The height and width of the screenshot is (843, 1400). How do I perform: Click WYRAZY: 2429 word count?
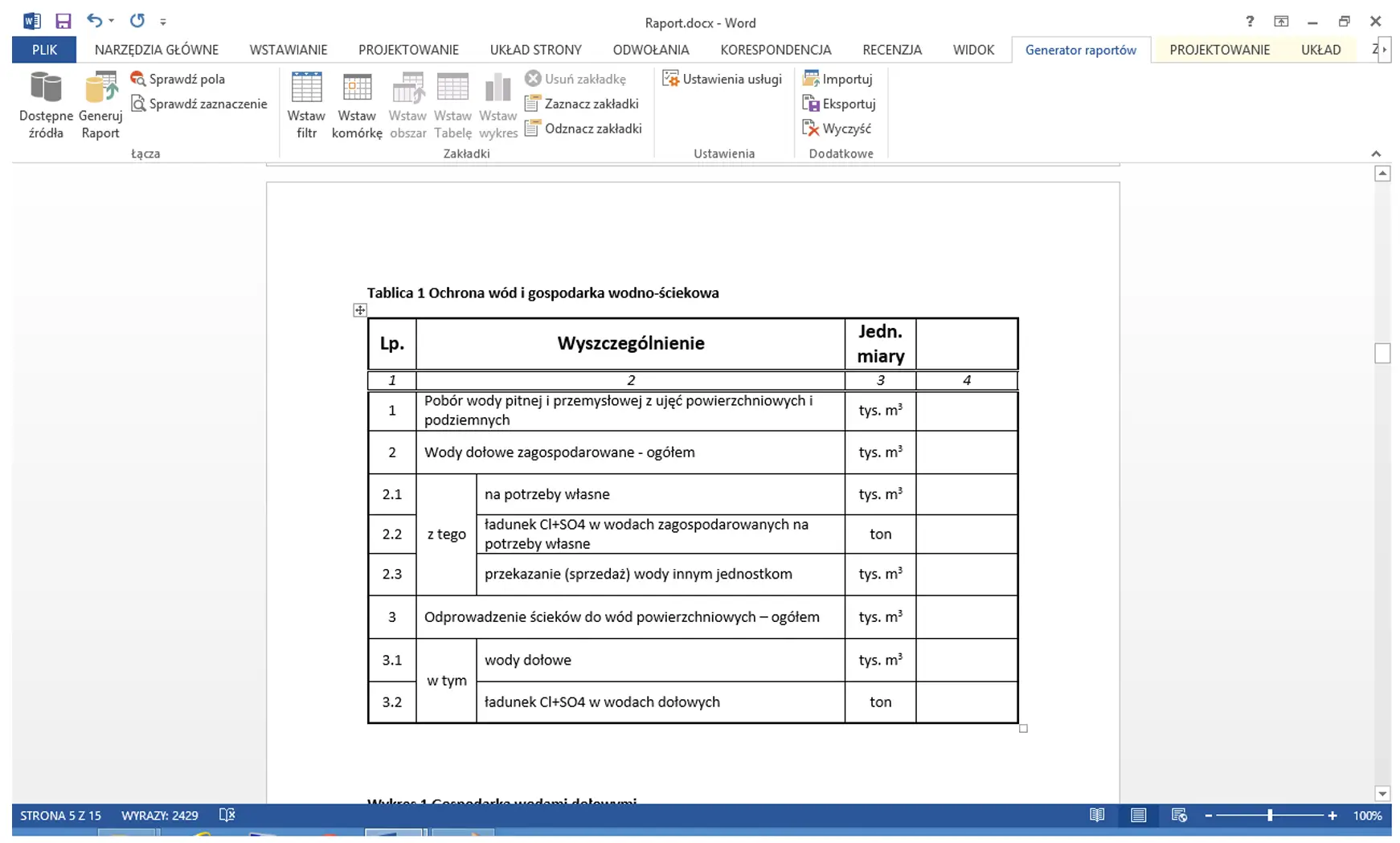[x=160, y=815]
